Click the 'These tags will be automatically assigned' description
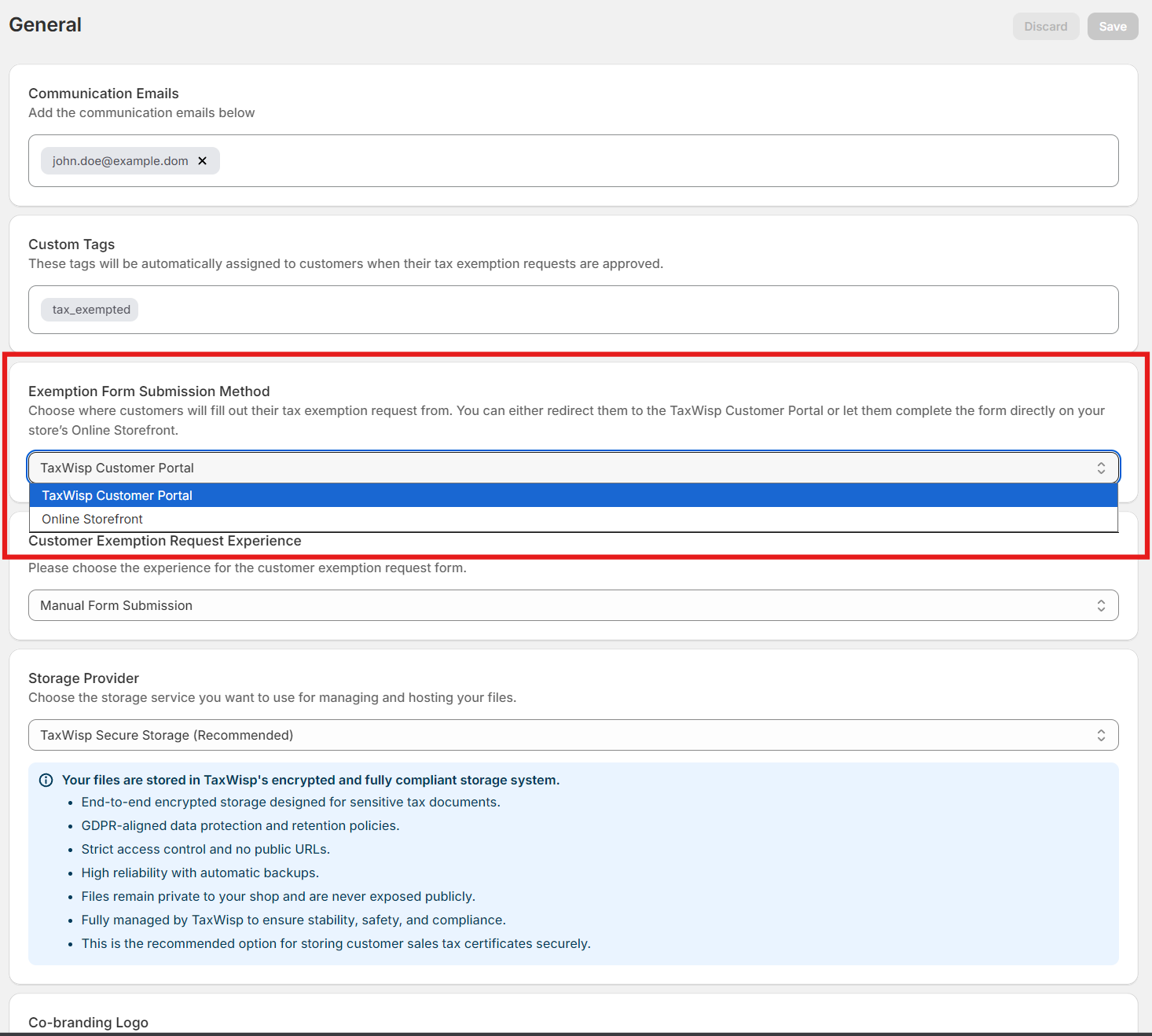The image size is (1152, 1036). 346,264
